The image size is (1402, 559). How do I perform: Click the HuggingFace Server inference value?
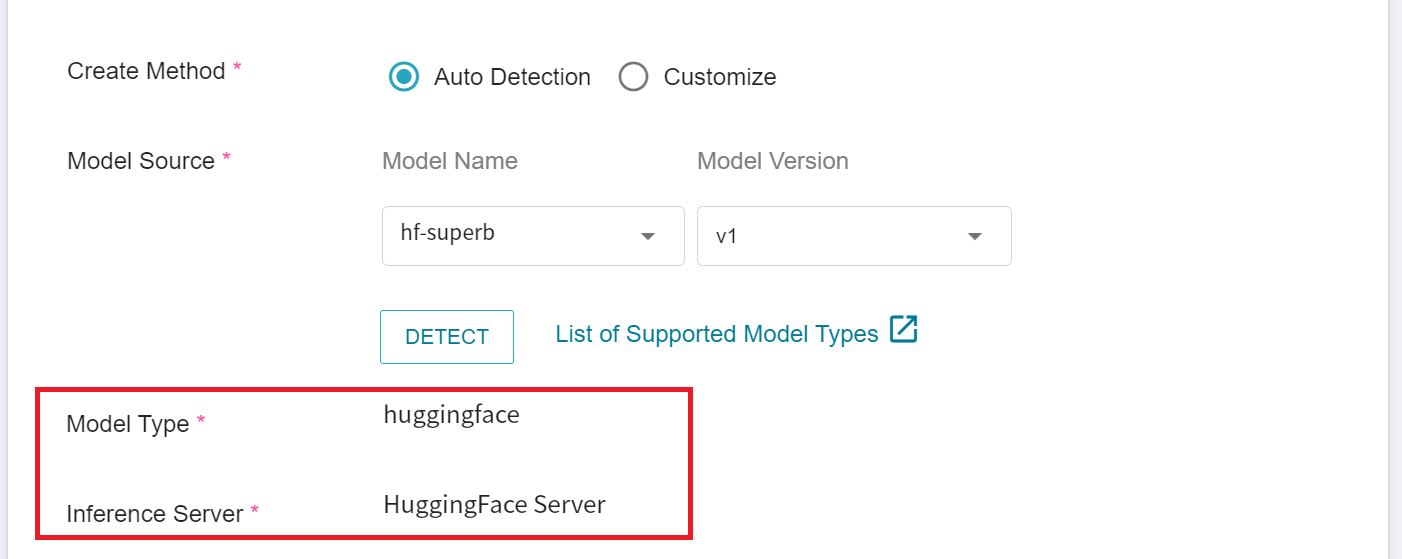click(495, 504)
